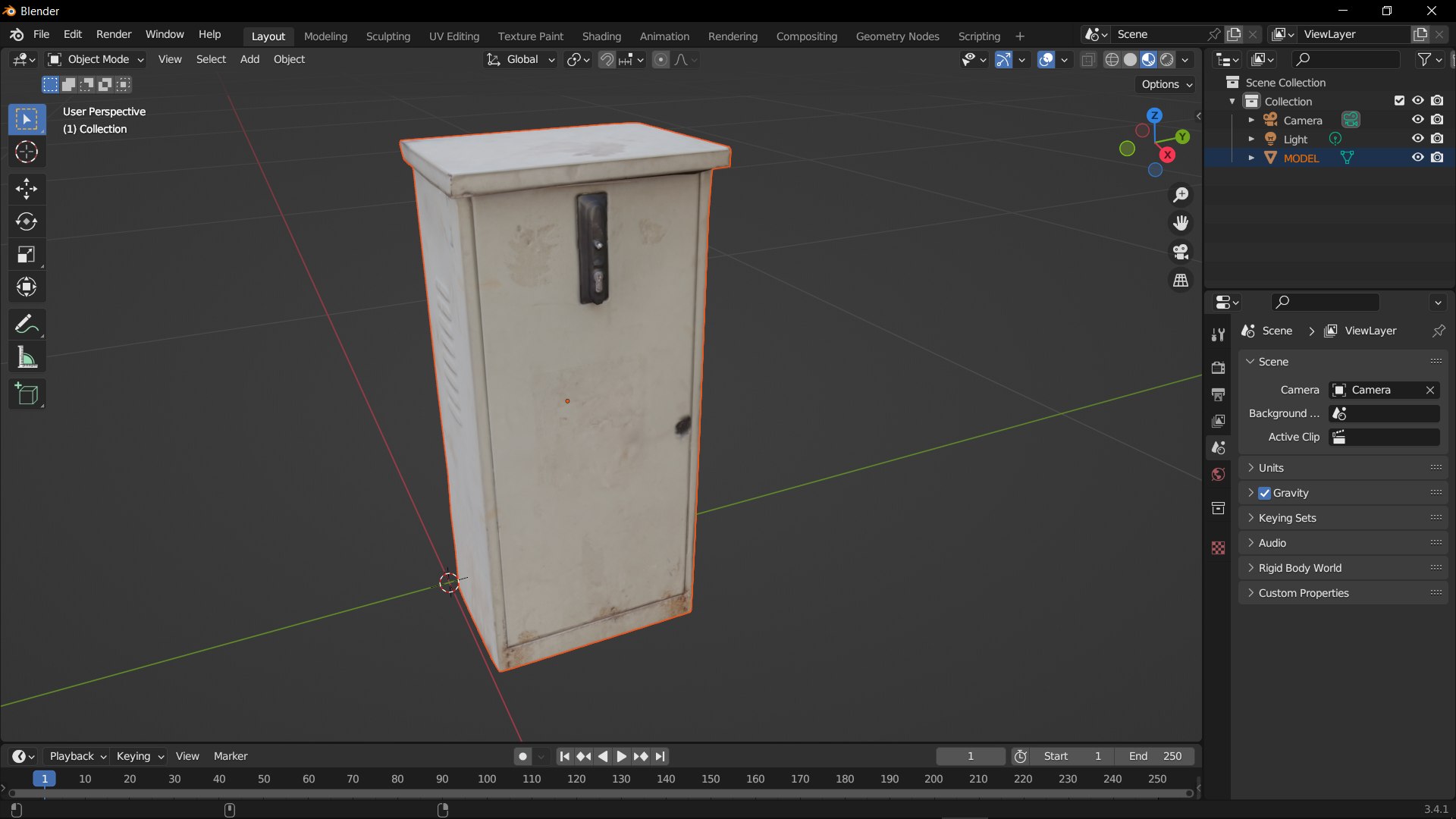Switch to the Shading workspace tab
This screenshot has height=819, width=1456.
601,36
